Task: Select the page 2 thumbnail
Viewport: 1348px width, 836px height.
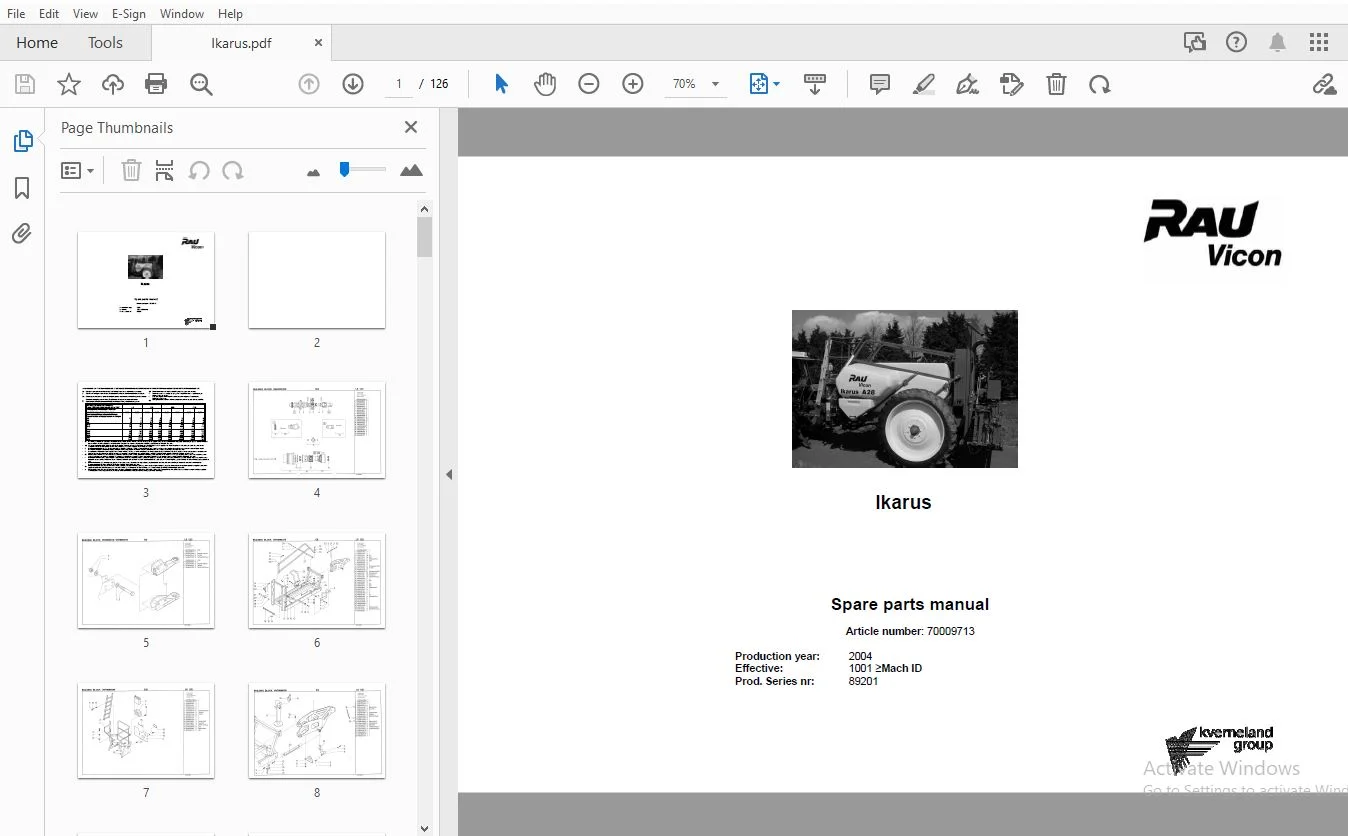Action: click(317, 280)
